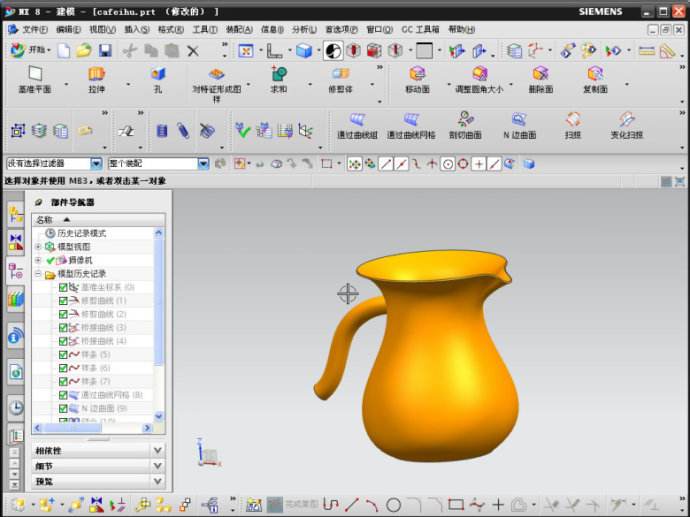Uncheck the 样条 (5) feature checkbox
Screen dimensions: 690x517
coord(63,355)
